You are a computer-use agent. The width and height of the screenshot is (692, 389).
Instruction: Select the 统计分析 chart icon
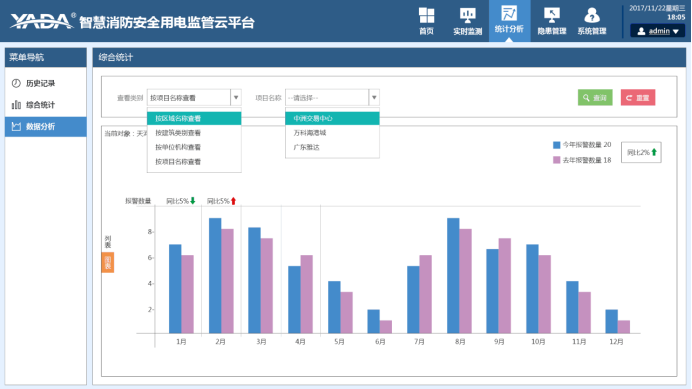[x=509, y=13]
